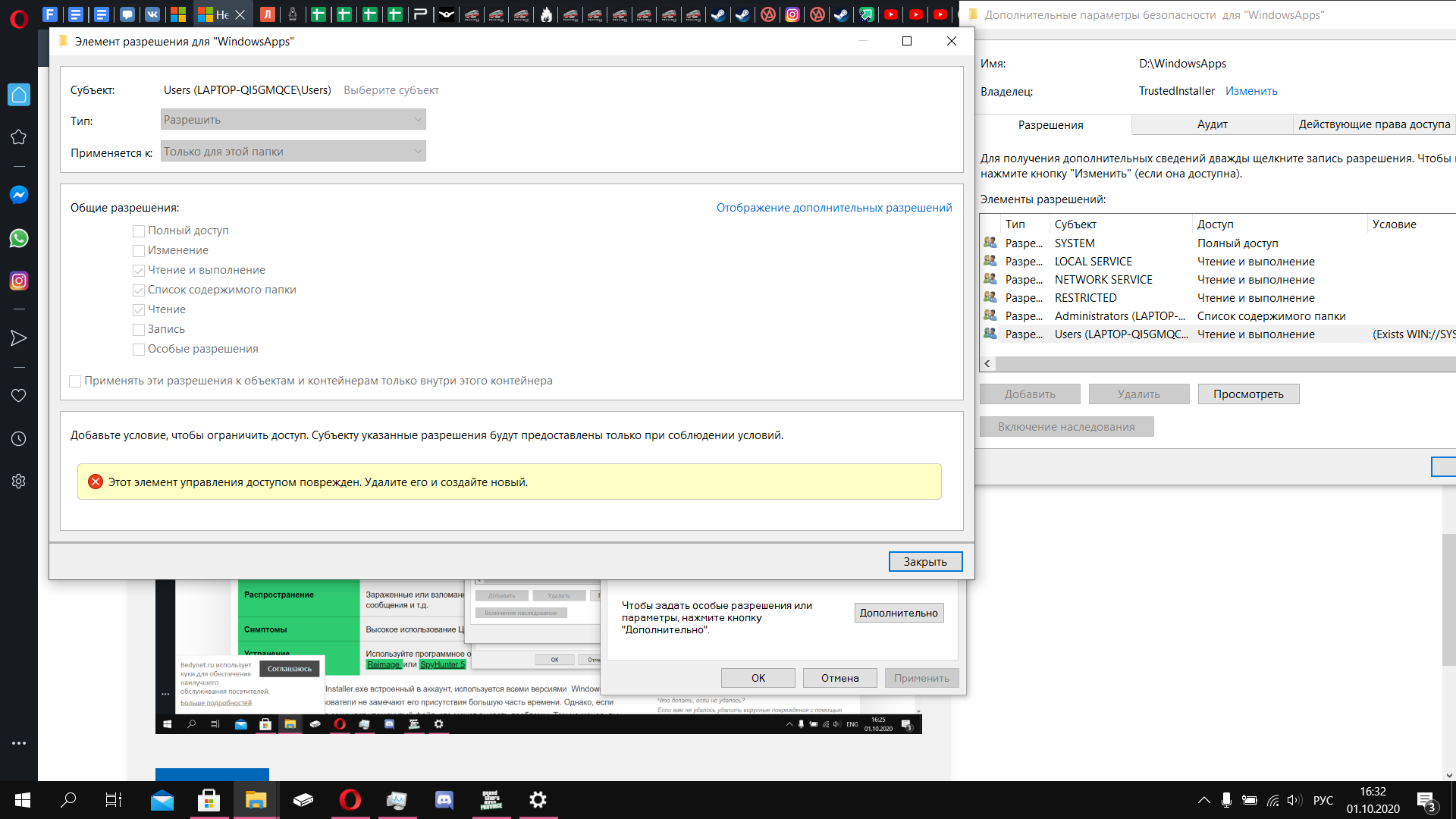Screen dimensions: 1456x819
Task: Open volume control in system tray
Action: pyautogui.click(x=1294, y=800)
